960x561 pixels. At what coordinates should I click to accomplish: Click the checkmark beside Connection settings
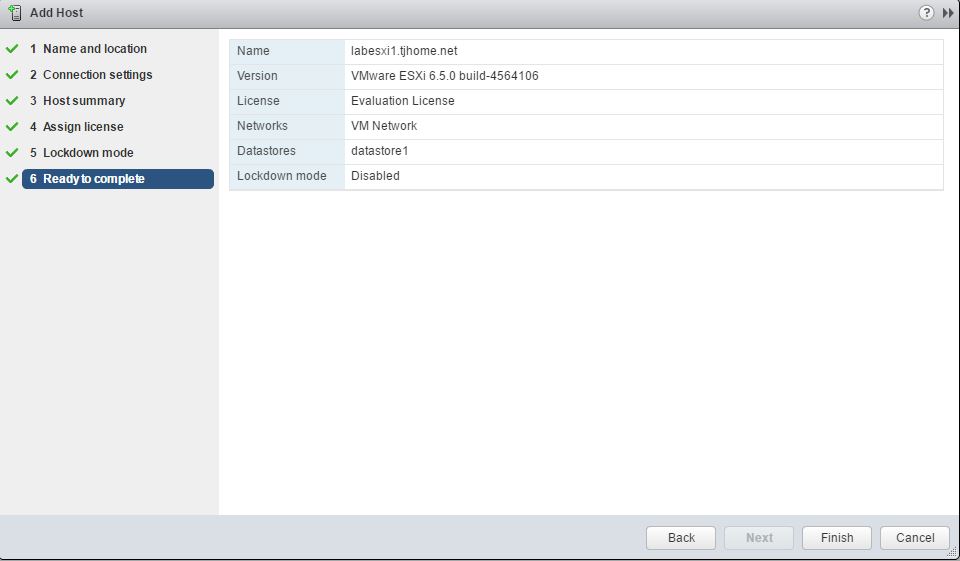(12, 75)
